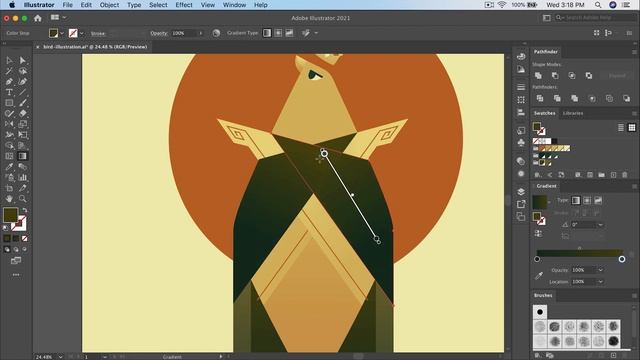Switch swatches to thumbnail grid view

pyautogui.click(x=632, y=128)
